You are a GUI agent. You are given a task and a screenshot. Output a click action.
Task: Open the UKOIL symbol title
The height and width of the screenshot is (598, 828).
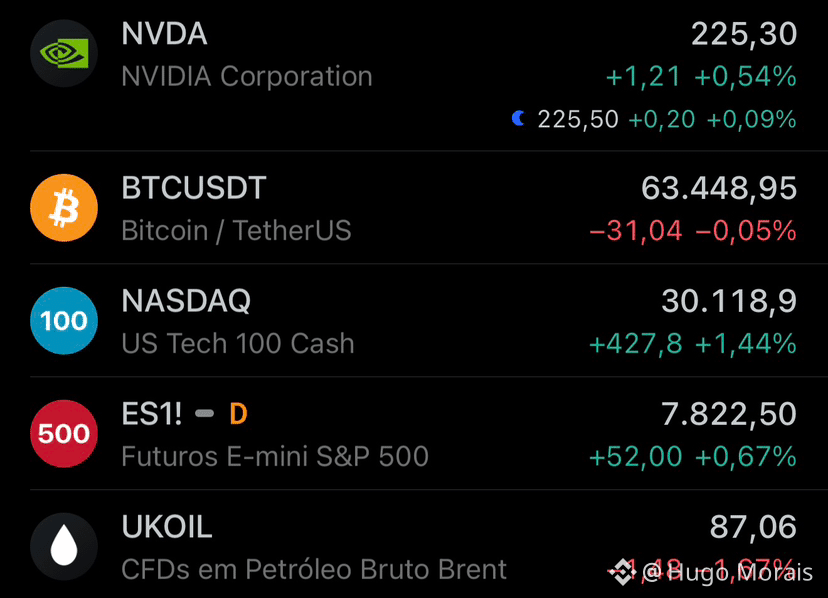pos(167,527)
